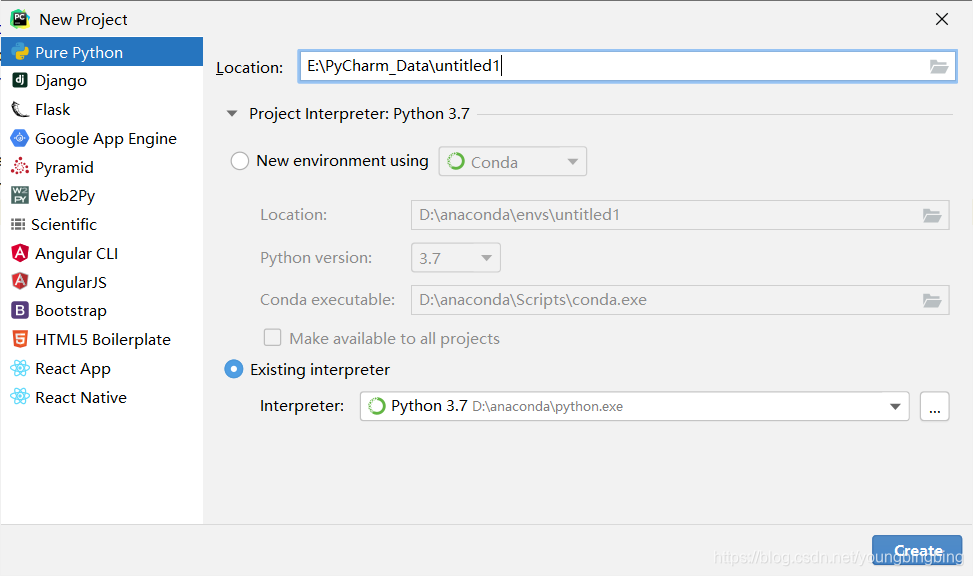The image size is (973, 576).
Task: Select the Pure Python sidebar entry
Action: pyautogui.click(x=77, y=51)
